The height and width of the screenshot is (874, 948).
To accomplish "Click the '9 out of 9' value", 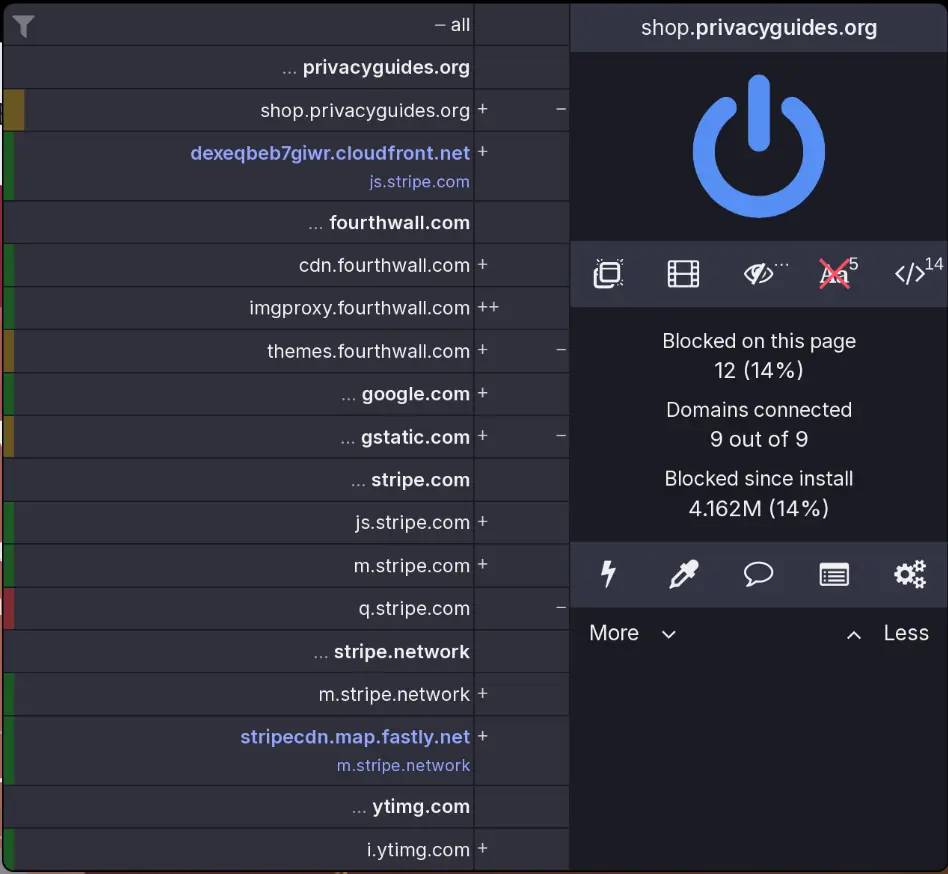I will click(x=759, y=439).
